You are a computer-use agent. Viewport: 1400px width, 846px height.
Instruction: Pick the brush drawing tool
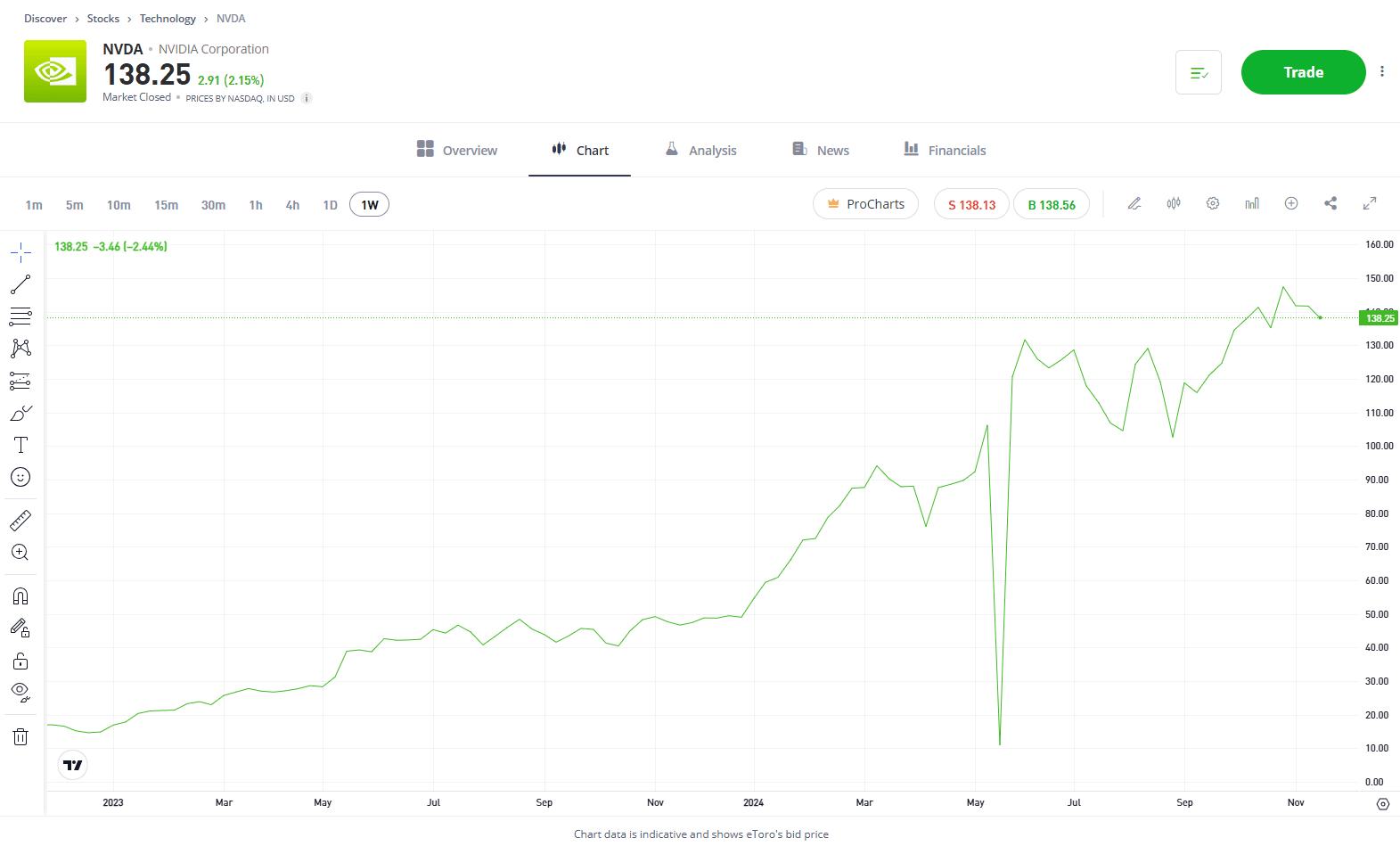click(20, 413)
